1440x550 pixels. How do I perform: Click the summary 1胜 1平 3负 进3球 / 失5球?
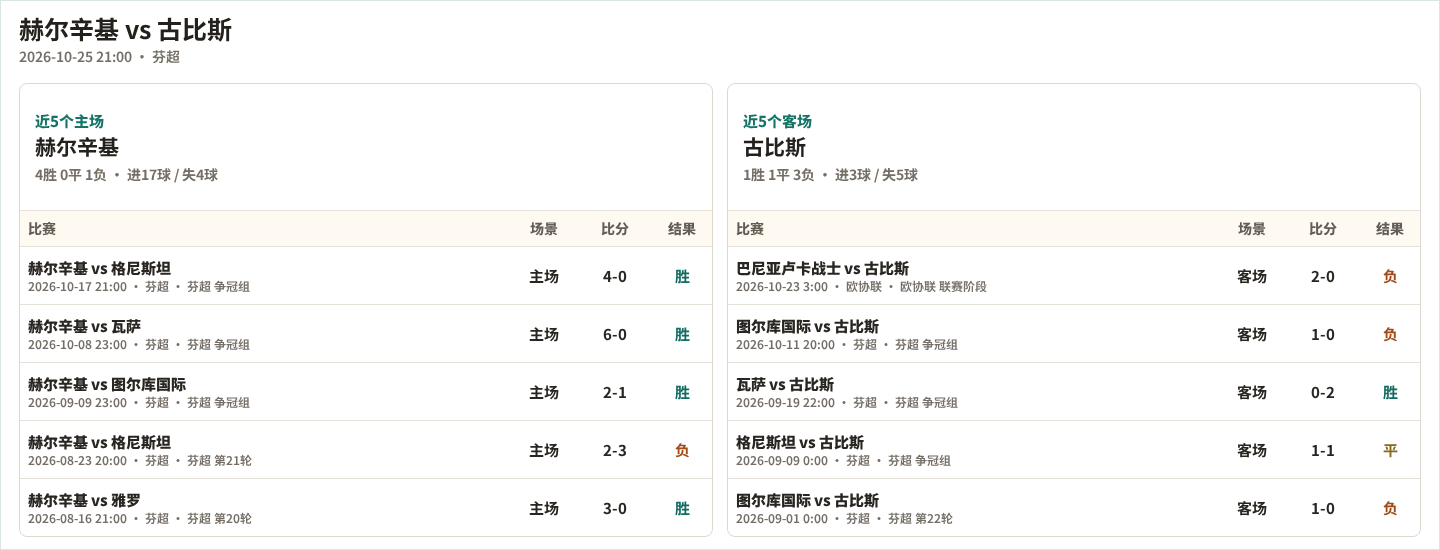[x=830, y=175]
